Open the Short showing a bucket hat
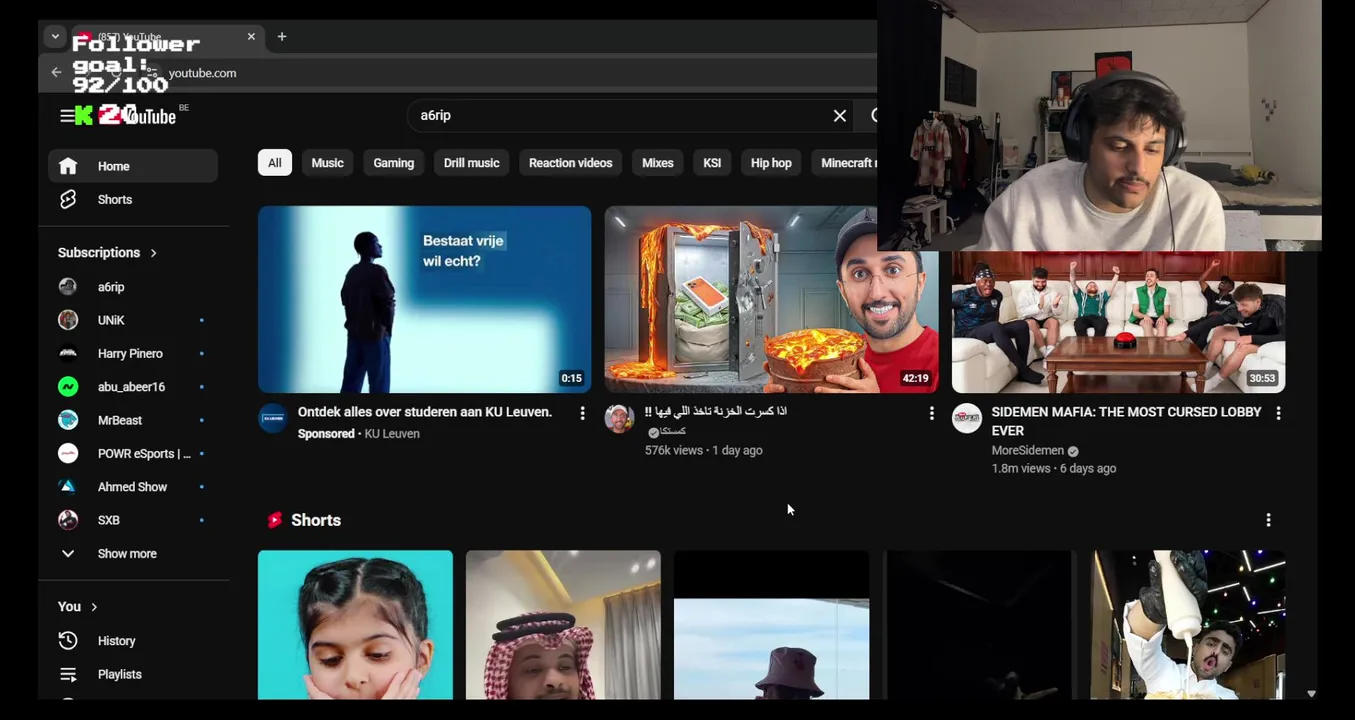 point(771,625)
